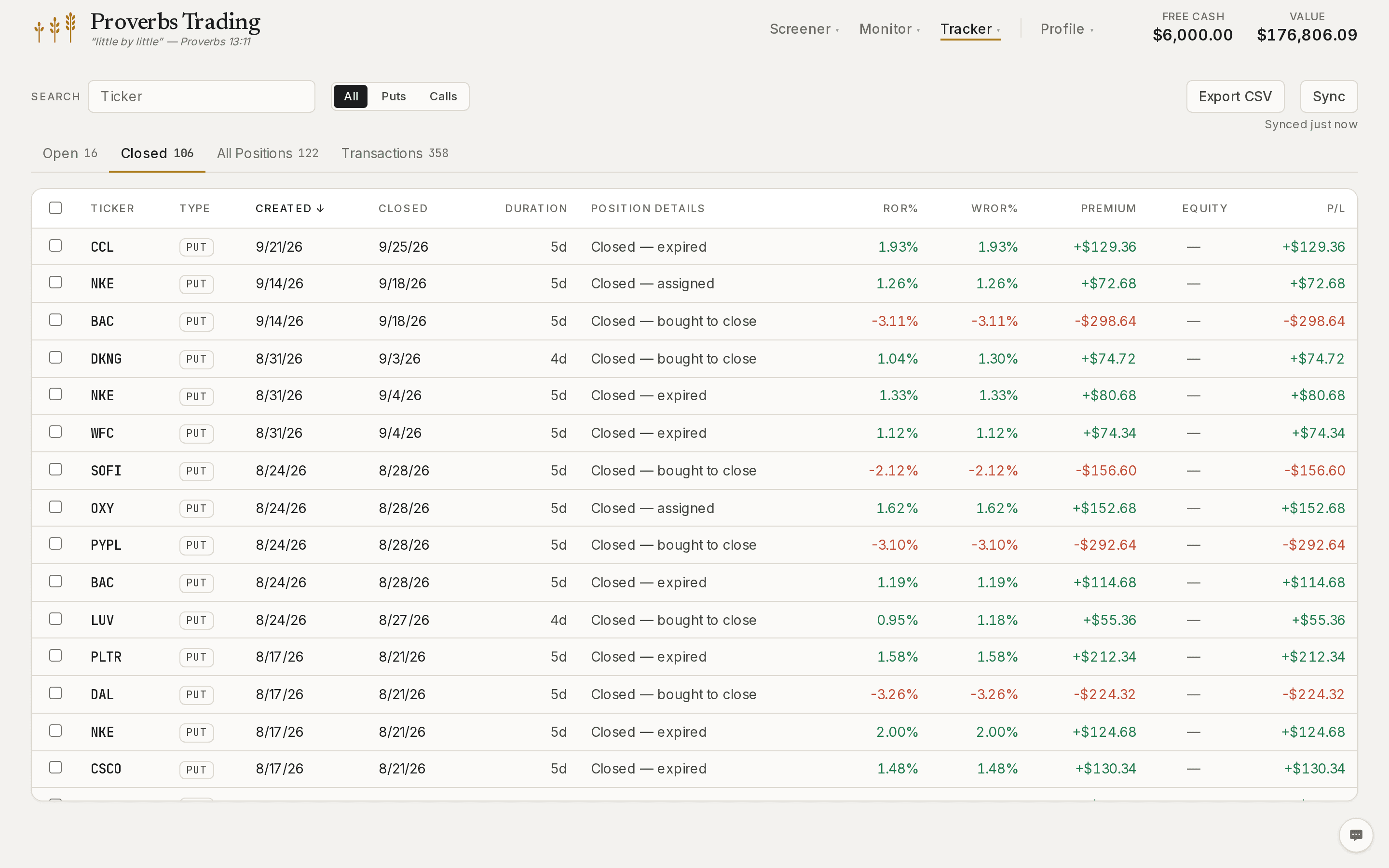
Task: Click the -$298.64 P/L value for BAC
Action: 1314,321
